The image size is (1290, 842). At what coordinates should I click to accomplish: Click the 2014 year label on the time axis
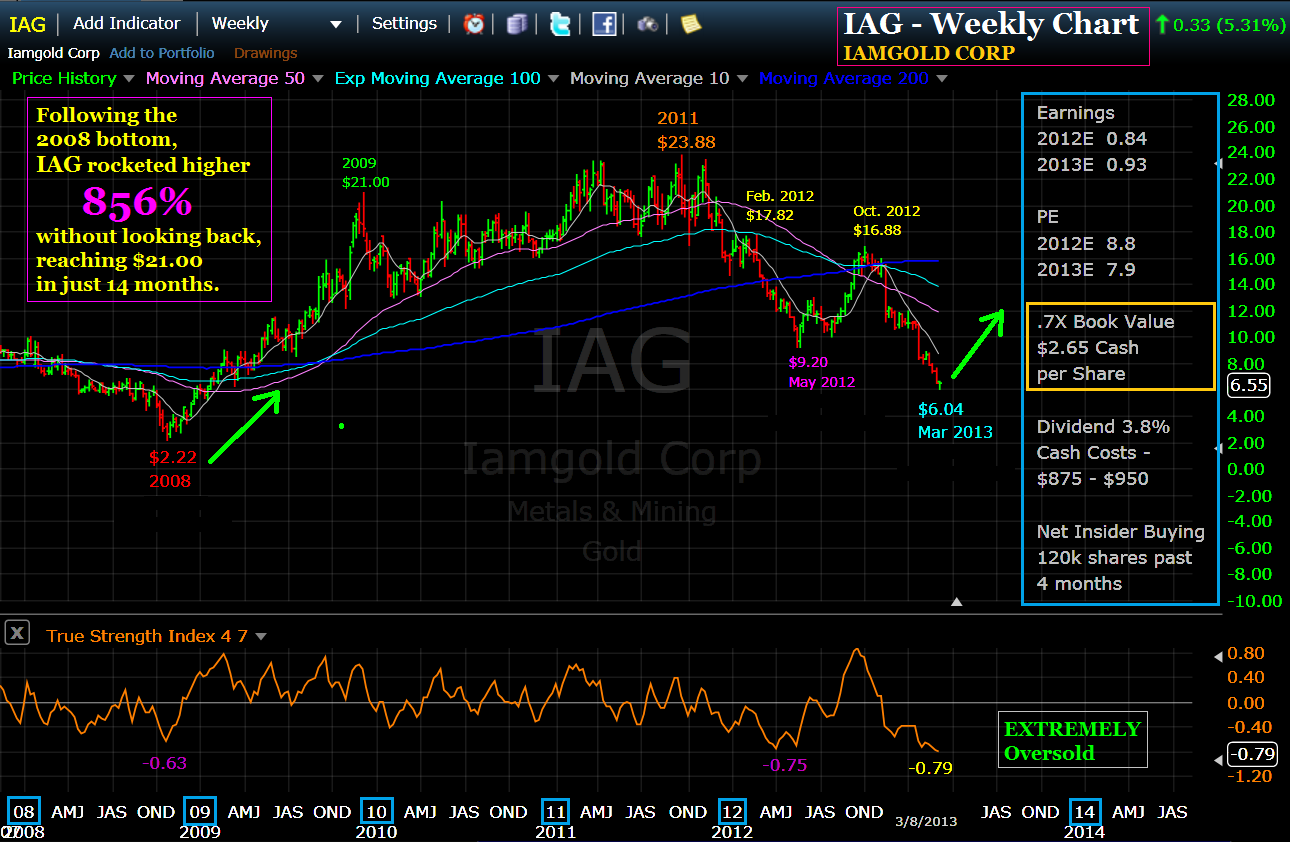pos(1085,832)
